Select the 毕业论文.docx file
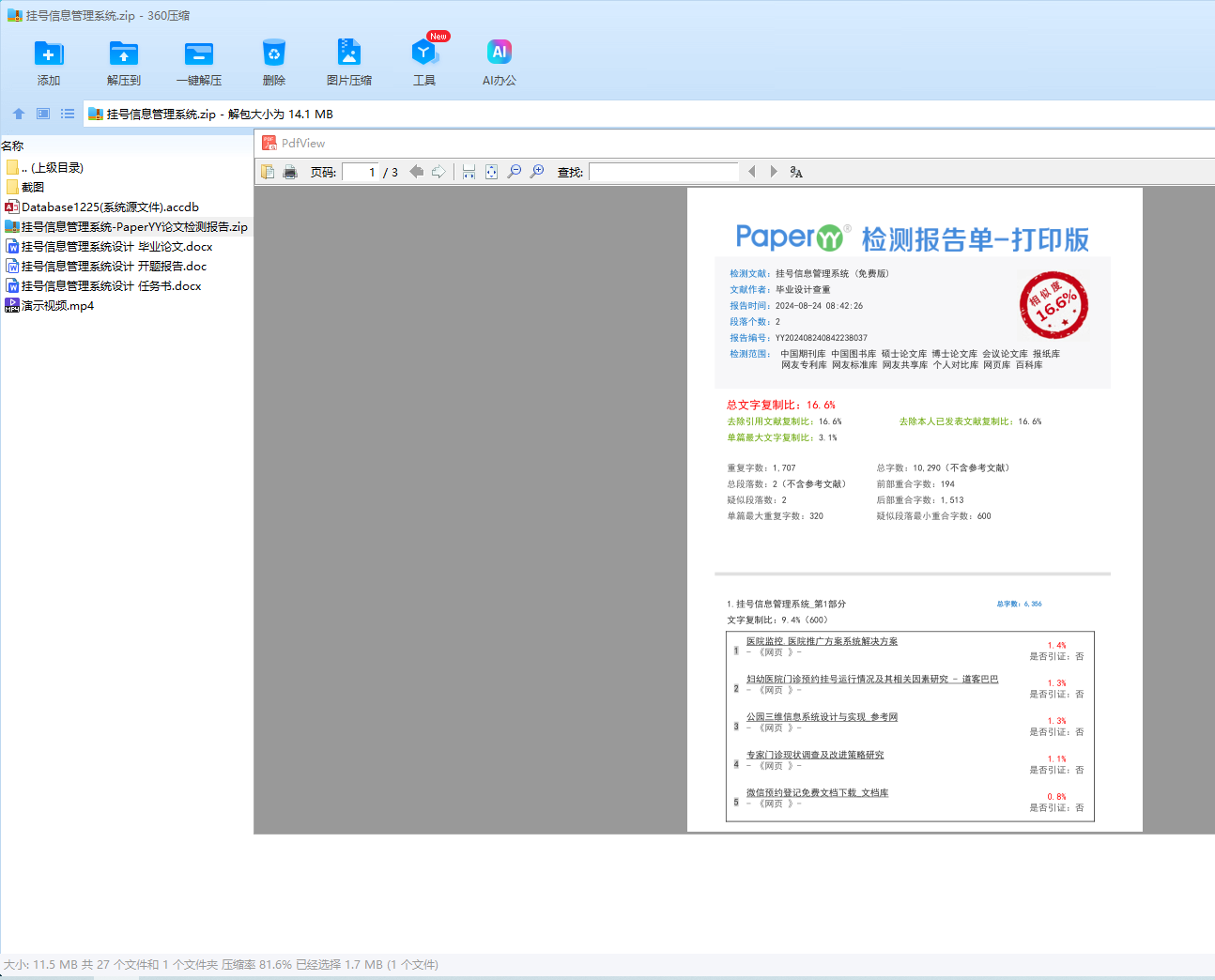The height and width of the screenshot is (980, 1215). click(109, 246)
